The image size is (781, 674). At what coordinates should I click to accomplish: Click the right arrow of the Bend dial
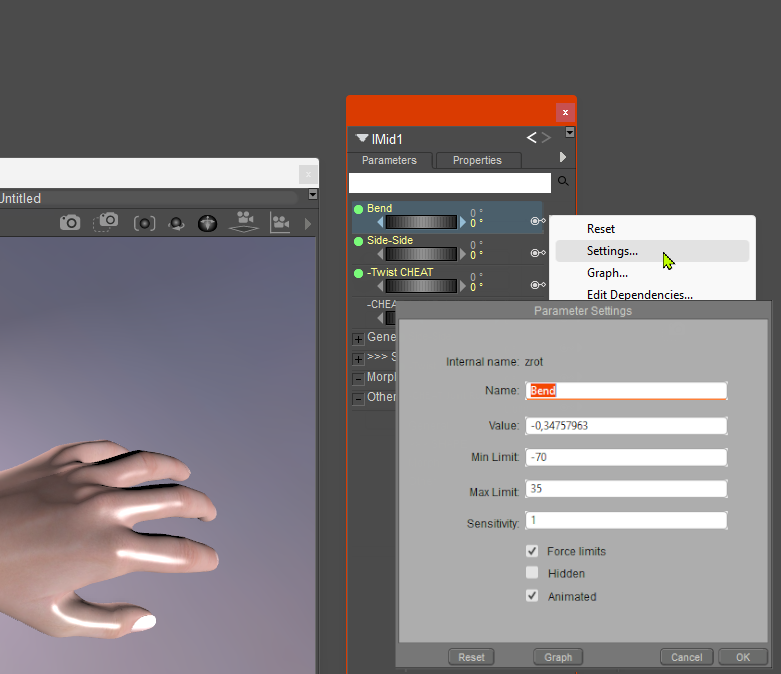[x=462, y=222]
